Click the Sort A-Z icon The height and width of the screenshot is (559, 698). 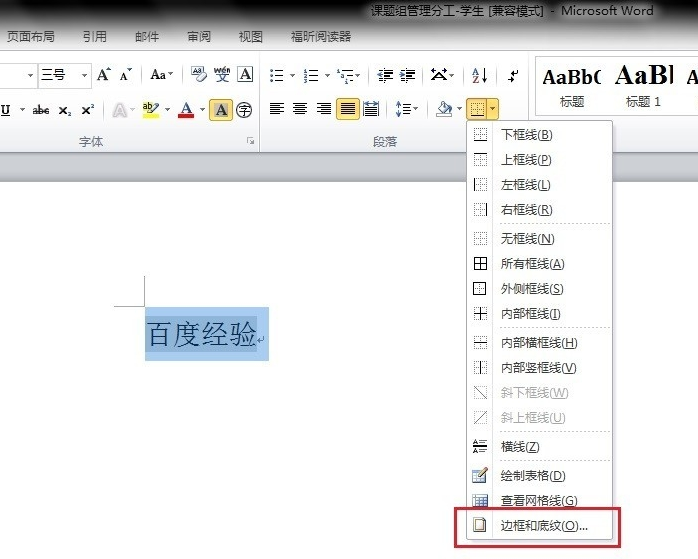tap(479, 75)
